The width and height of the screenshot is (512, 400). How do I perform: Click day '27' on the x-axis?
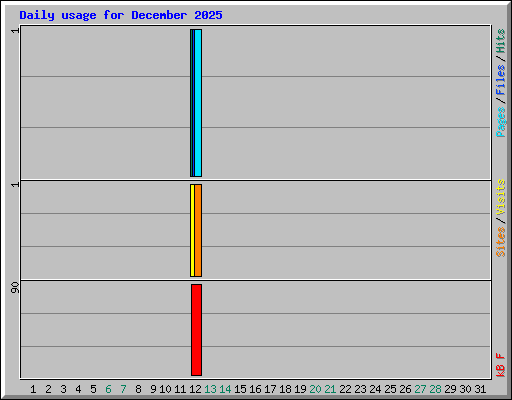[420, 389]
